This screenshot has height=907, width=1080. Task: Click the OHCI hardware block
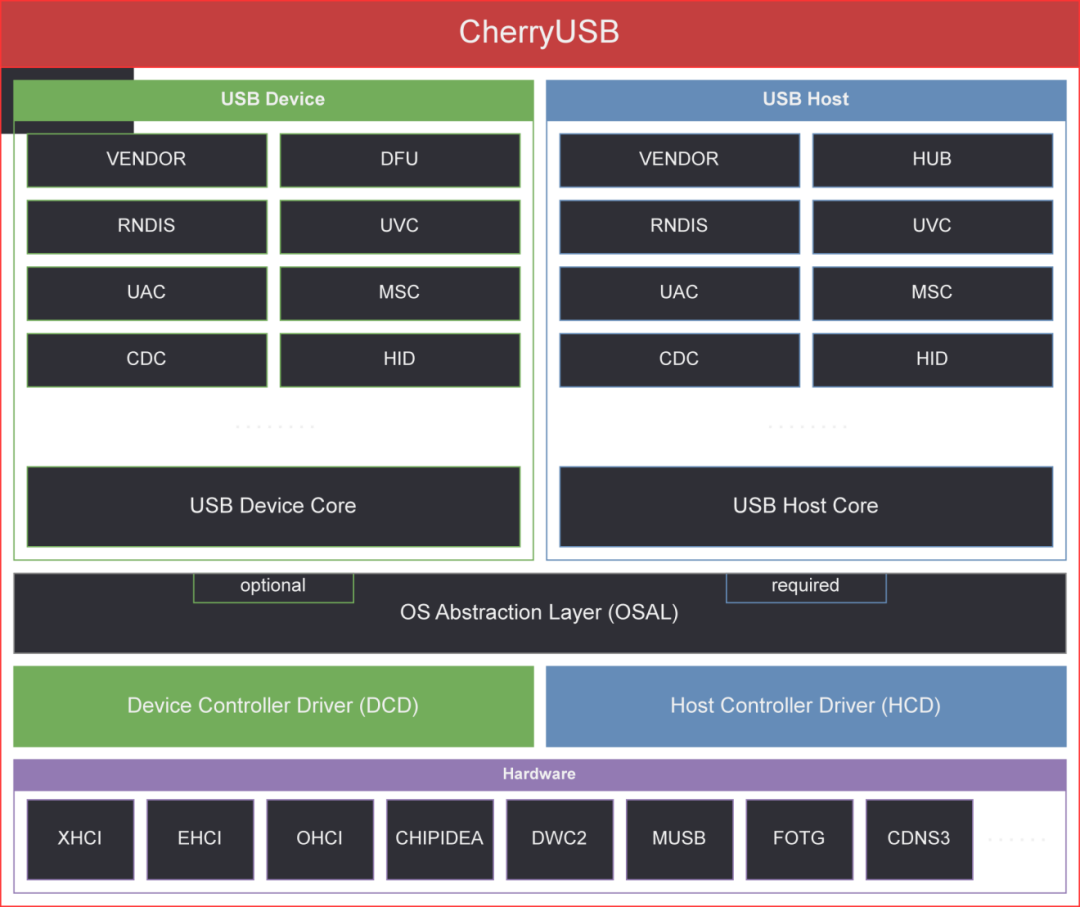tap(320, 840)
